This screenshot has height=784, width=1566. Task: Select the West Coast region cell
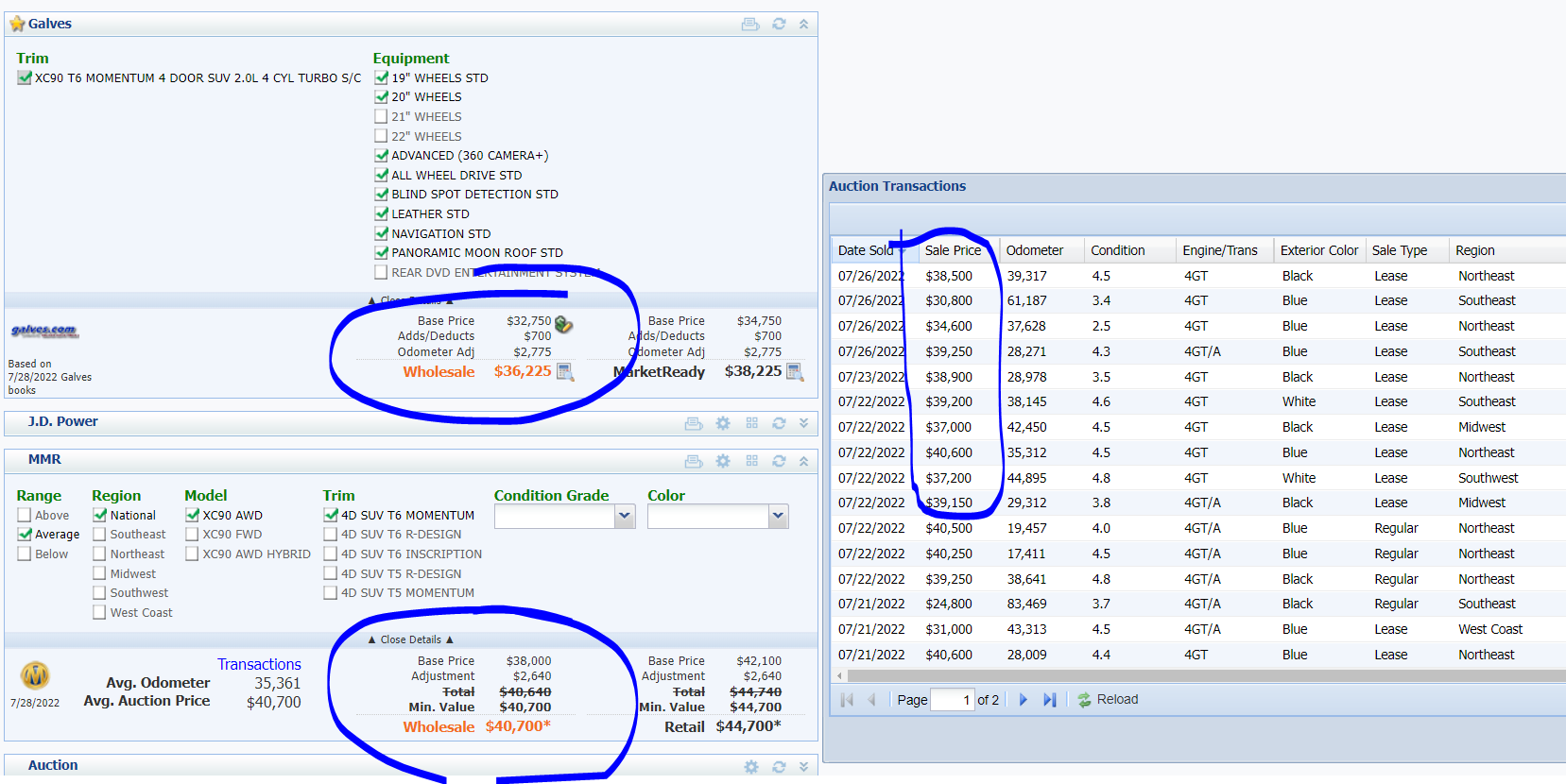pyautogui.click(x=1490, y=629)
